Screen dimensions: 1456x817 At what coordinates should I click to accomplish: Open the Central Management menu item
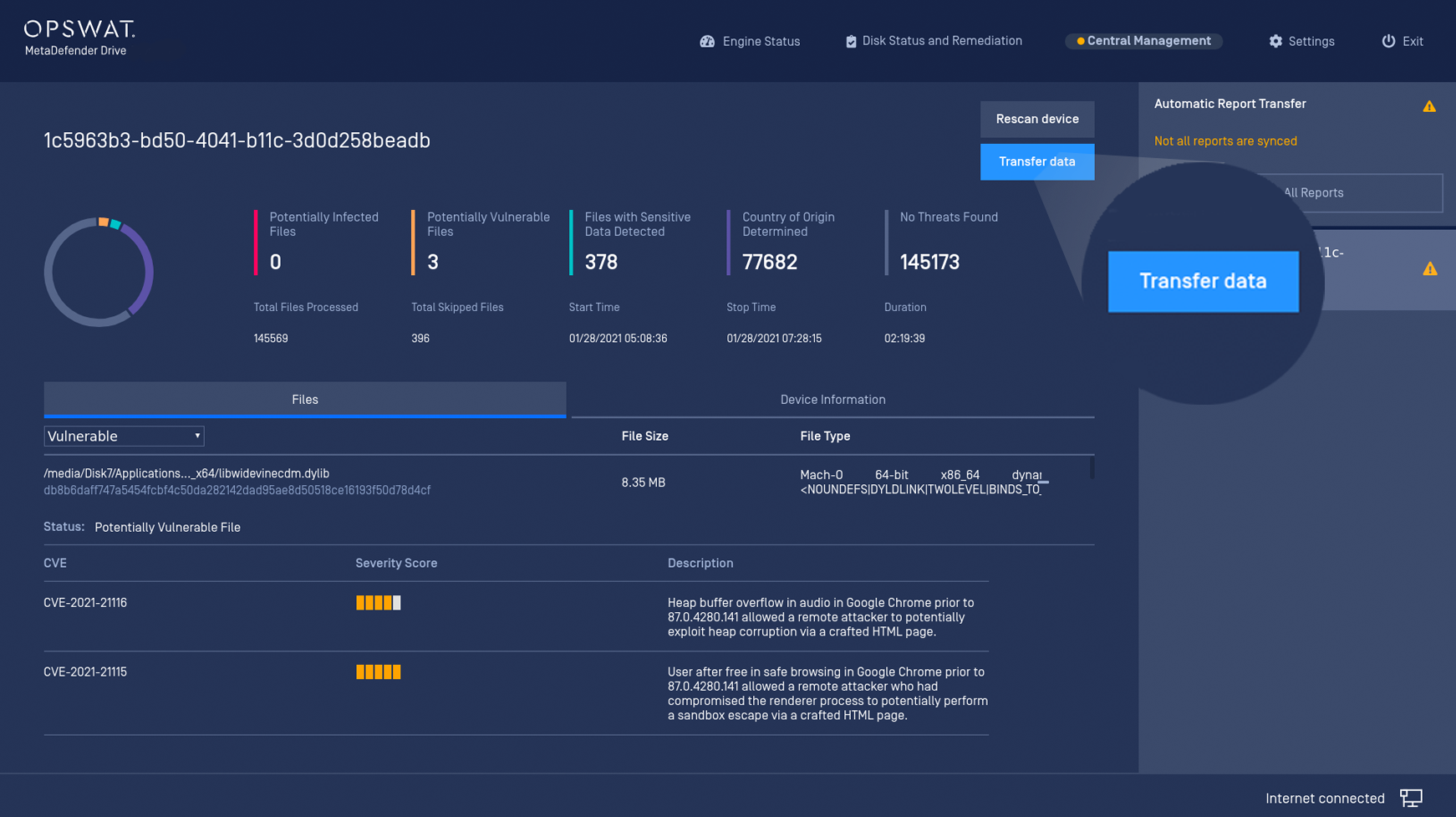[x=1143, y=41]
